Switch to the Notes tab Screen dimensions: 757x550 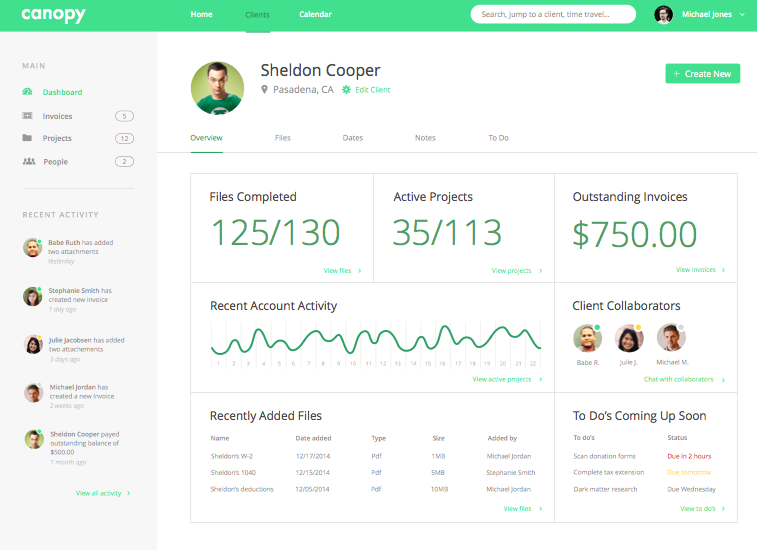425,138
